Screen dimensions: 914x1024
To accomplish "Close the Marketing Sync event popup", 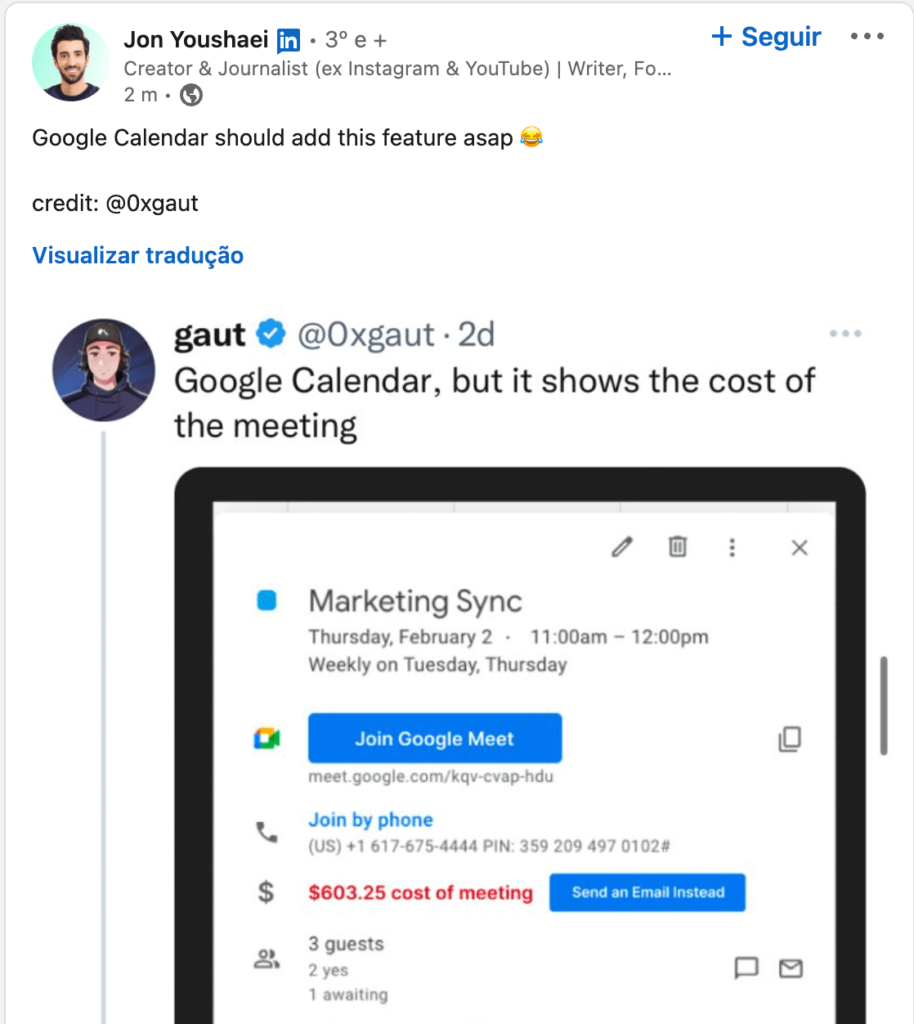I will pyautogui.click(x=800, y=547).
